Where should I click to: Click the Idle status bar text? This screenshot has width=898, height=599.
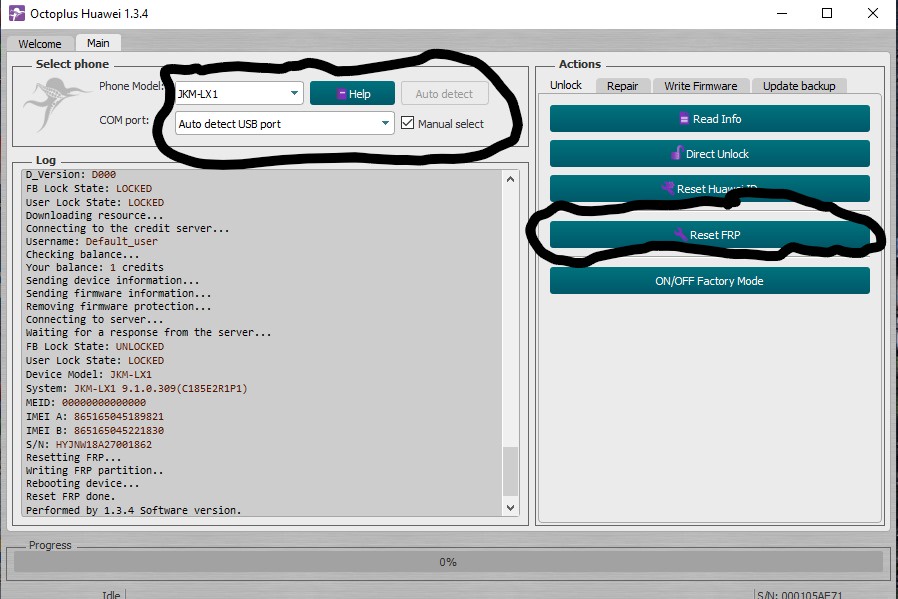(x=111, y=594)
